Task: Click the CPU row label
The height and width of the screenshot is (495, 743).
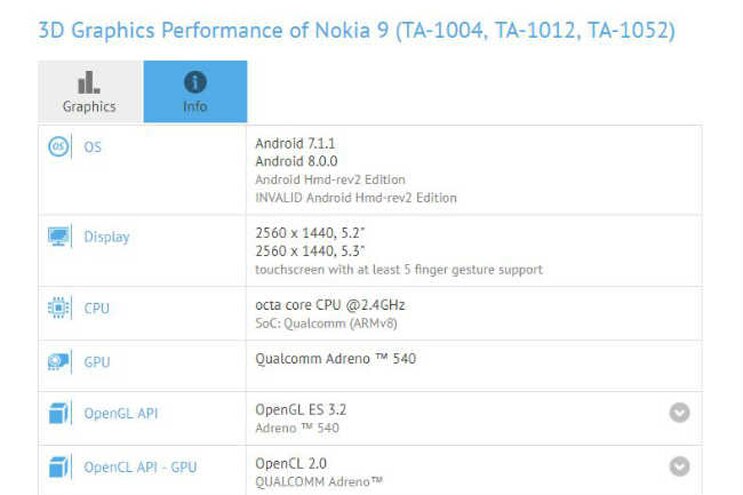Action: point(97,308)
